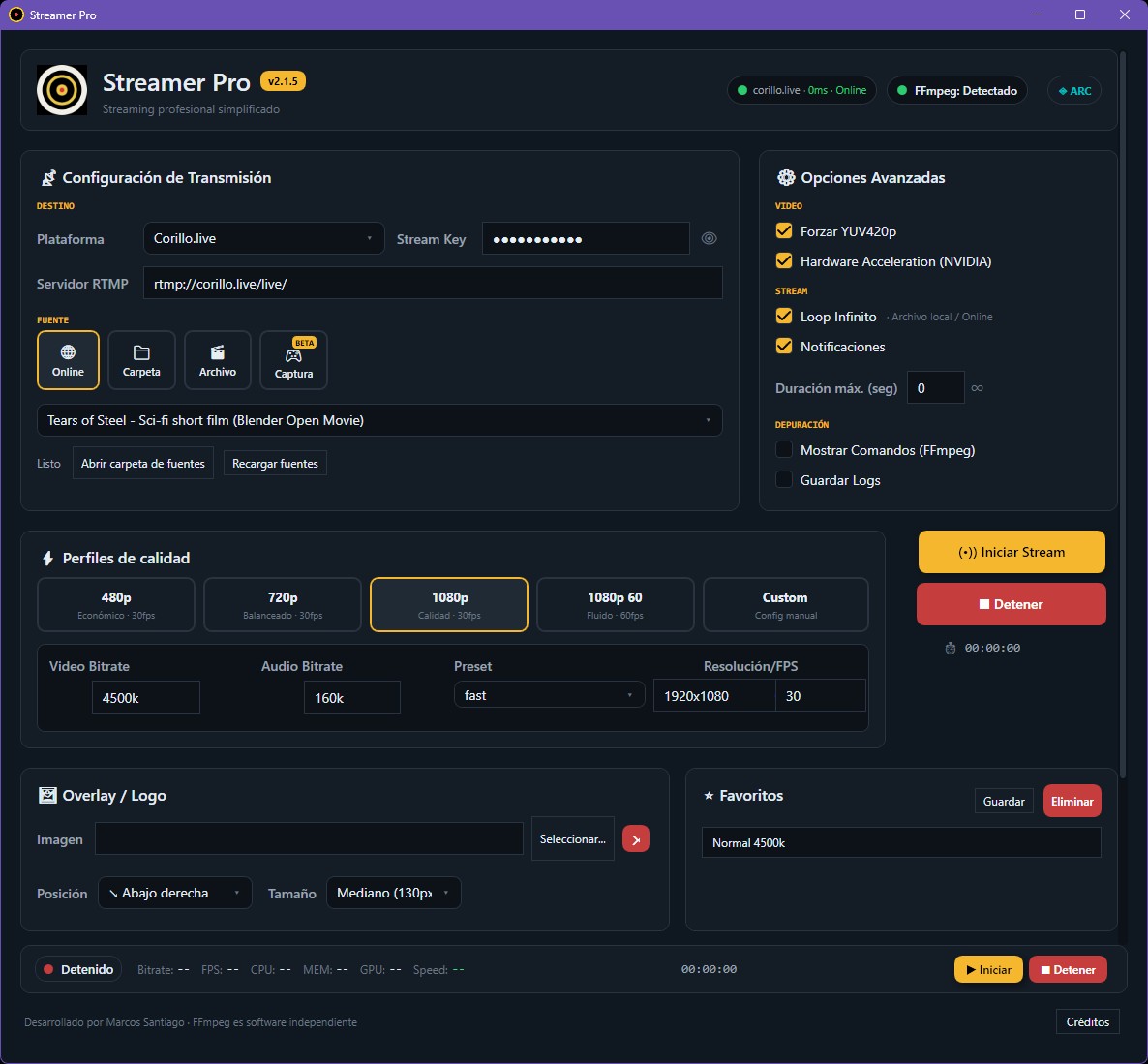The image size is (1148, 1064).
Task: Open the Créditos dialog
Action: pyautogui.click(x=1087, y=1021)
